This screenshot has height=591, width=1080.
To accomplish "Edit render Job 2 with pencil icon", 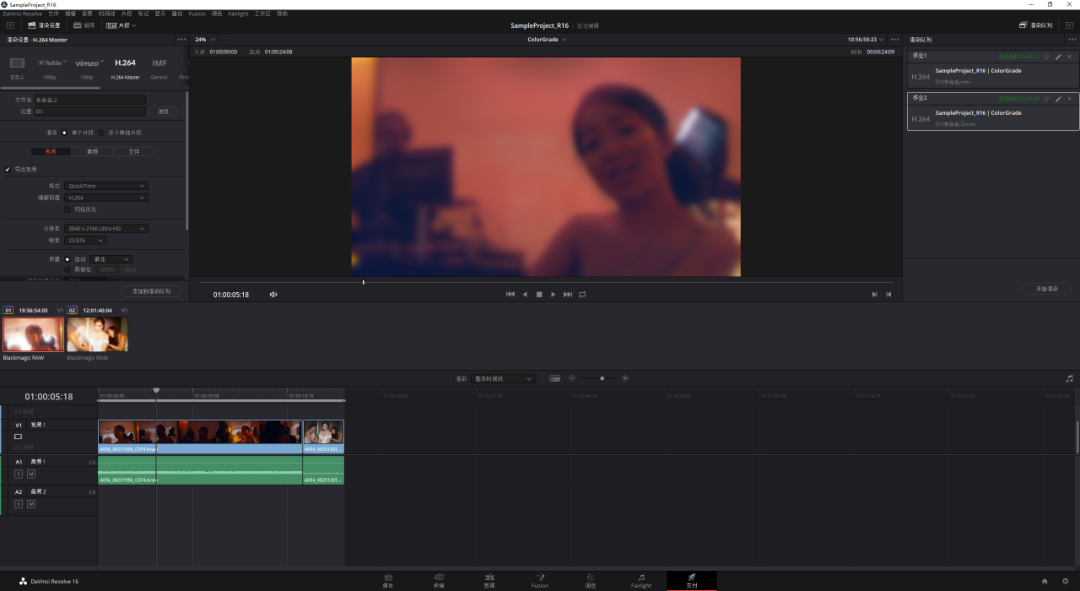I will point(1059,98).
